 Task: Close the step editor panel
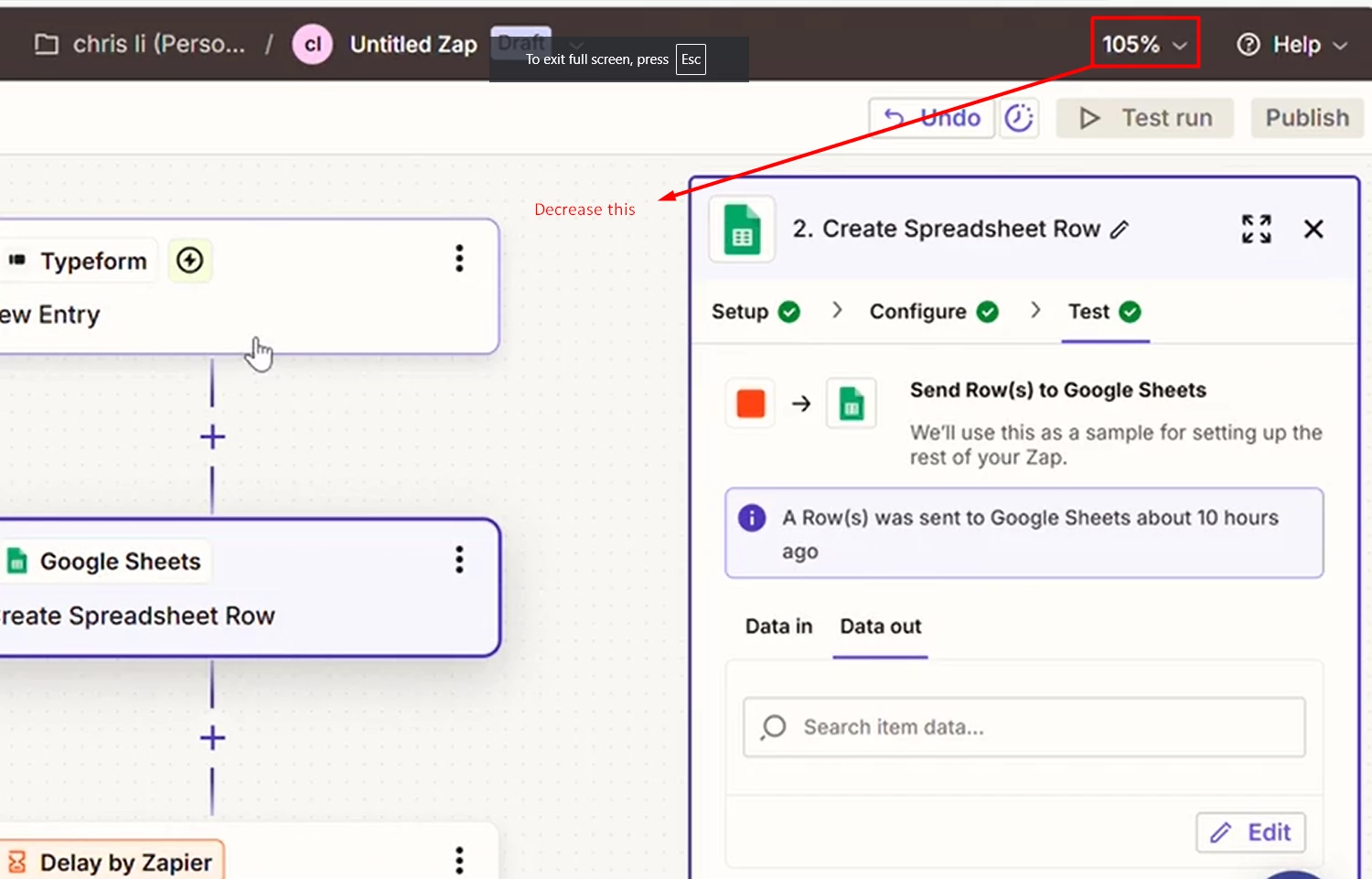tap(1313, 229)
